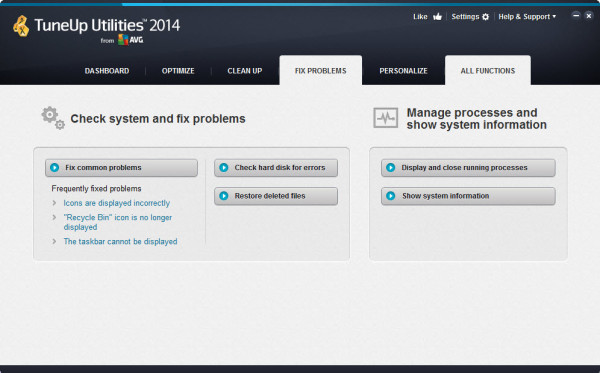The height and width of the screenshot is (373, 600).
Task: Open The taskbar cannot be displayed link
Action: [x=120, y=241]
